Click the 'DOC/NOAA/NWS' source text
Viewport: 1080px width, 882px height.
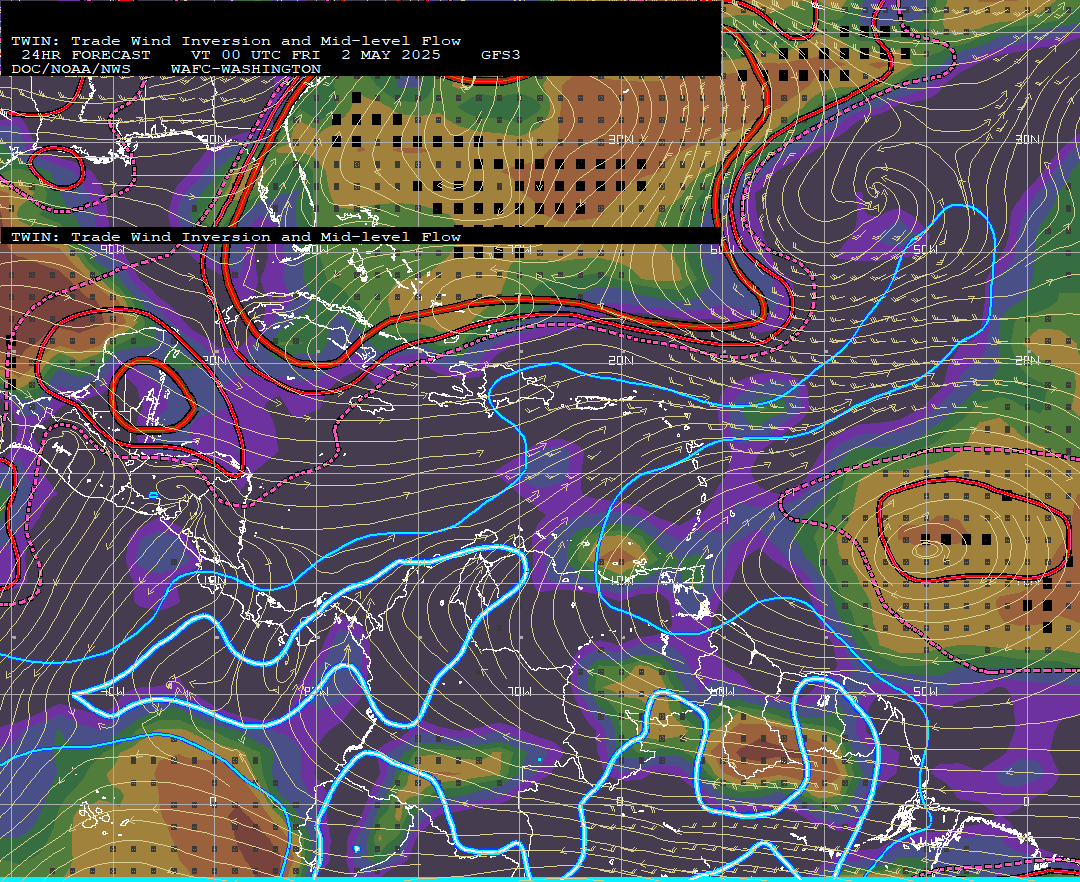click(71, 69)
